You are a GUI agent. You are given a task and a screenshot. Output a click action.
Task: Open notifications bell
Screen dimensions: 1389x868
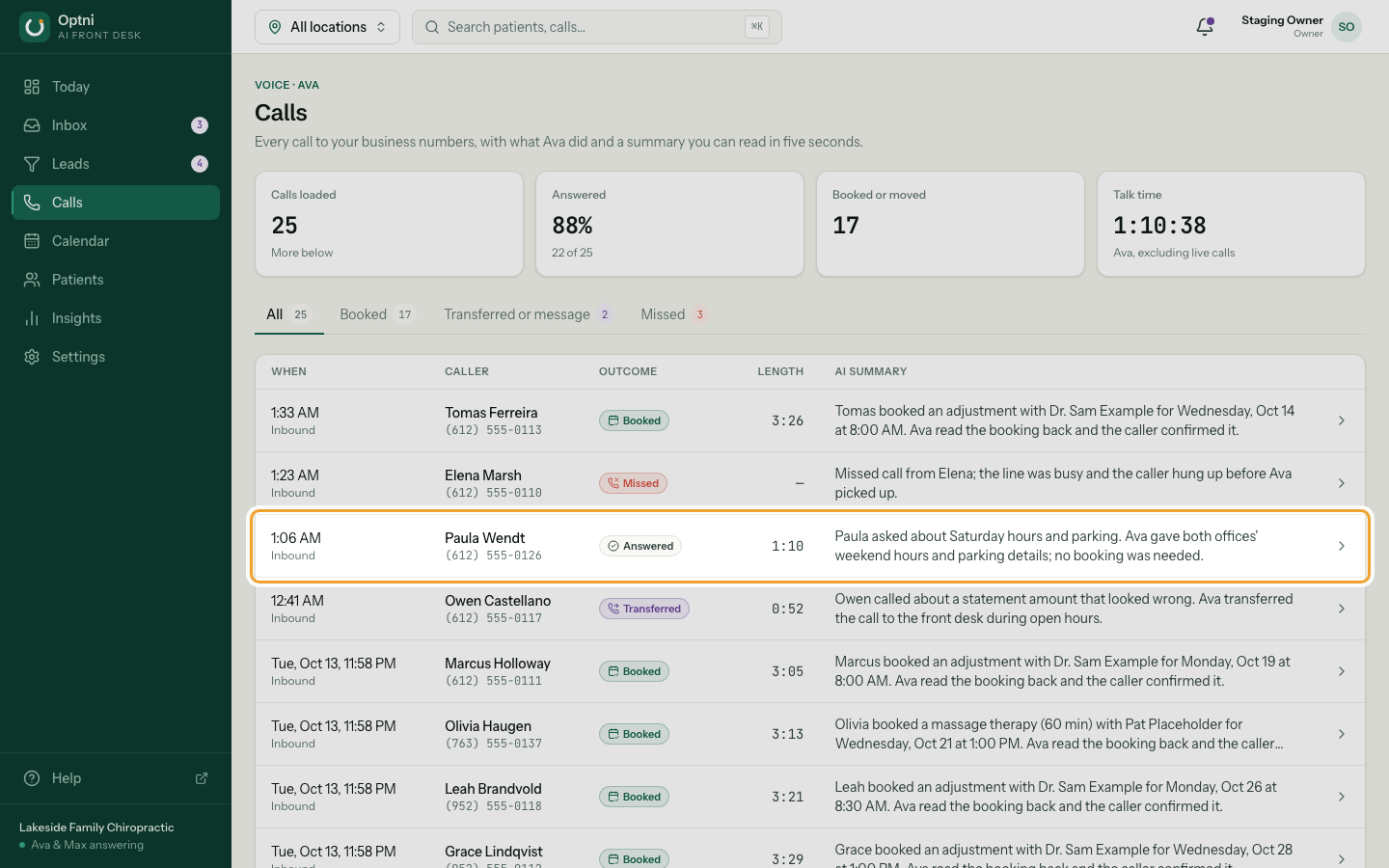click(1205, 27)
